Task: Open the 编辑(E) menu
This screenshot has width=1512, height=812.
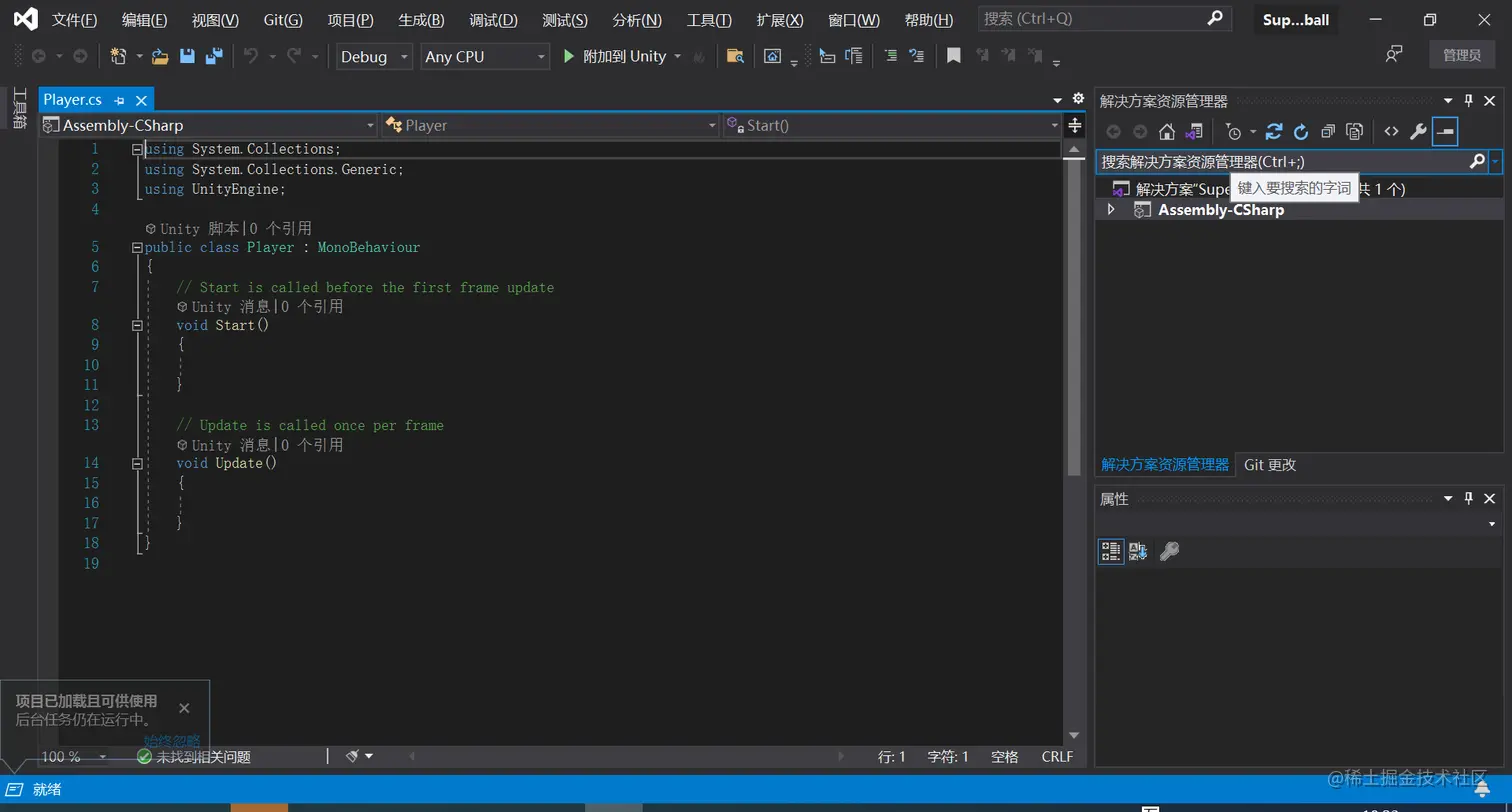Action: point(144,20)
